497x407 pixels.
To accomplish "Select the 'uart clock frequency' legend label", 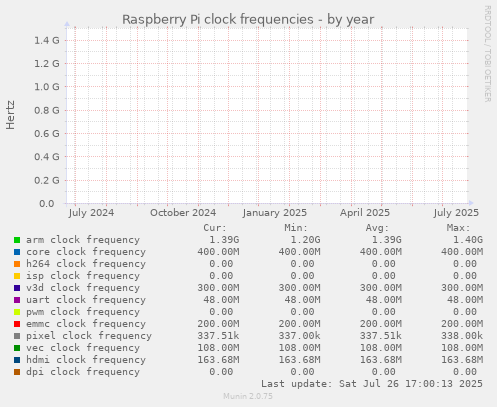I will coord(86,300).
